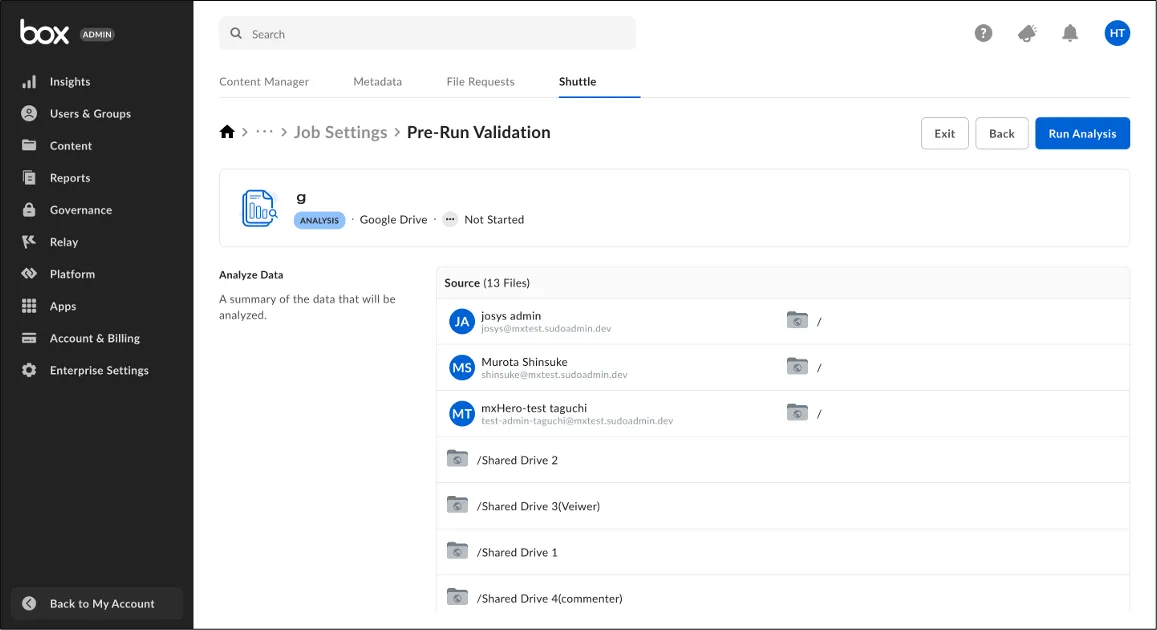This screenshot has height=630, width=1157.
Task: Go to Job Settings breadcrumb link
Action: coord(340,132)
